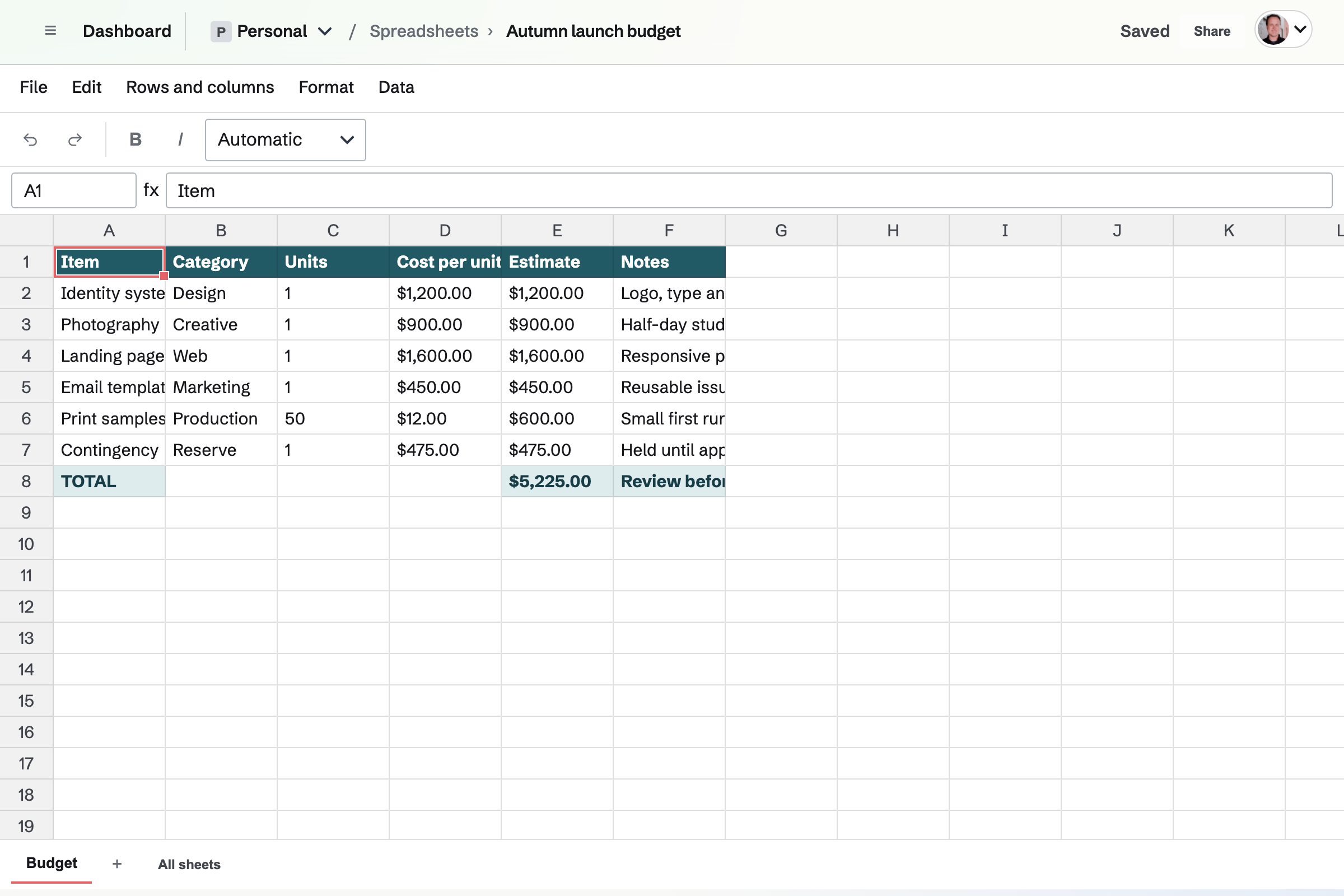Add a new sheet with plus icon

coord(117,864)
